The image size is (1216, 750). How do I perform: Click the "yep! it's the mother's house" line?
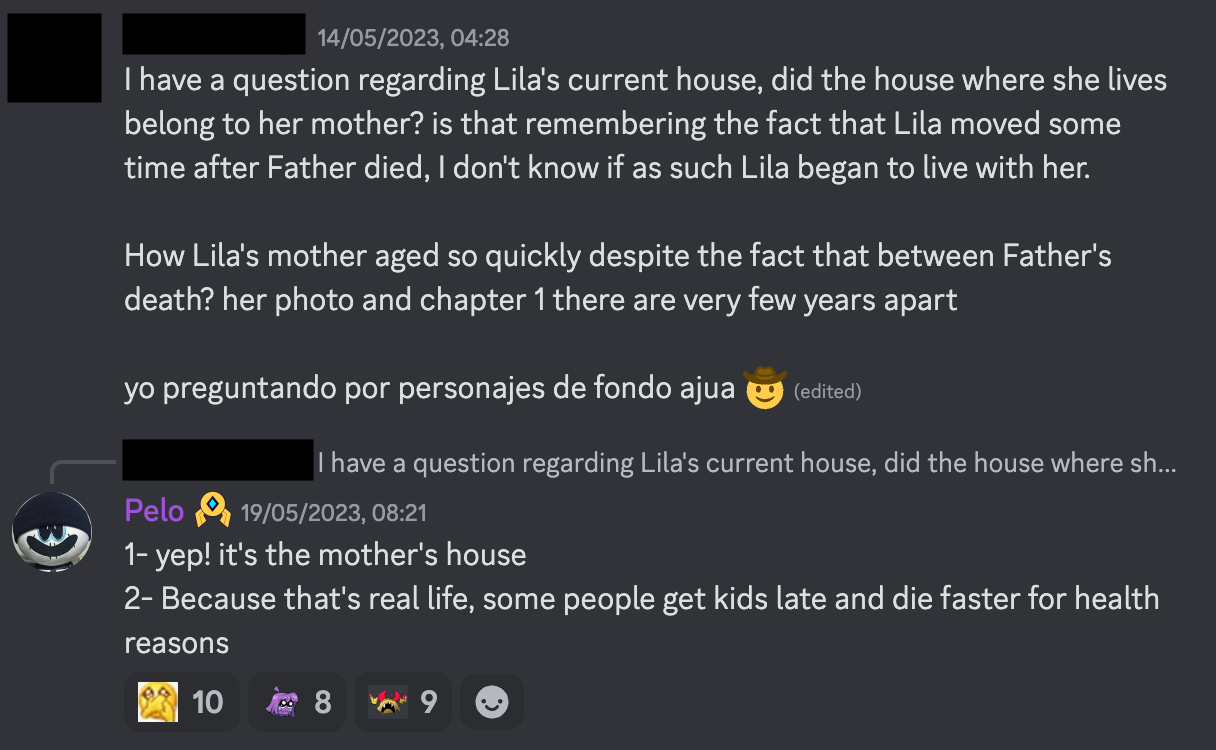tap(325, 554)
